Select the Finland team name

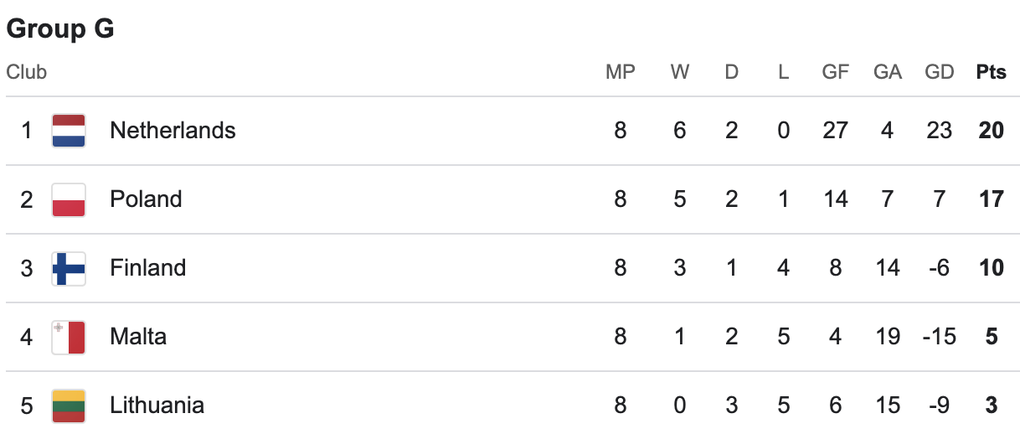tap(148, 268)
